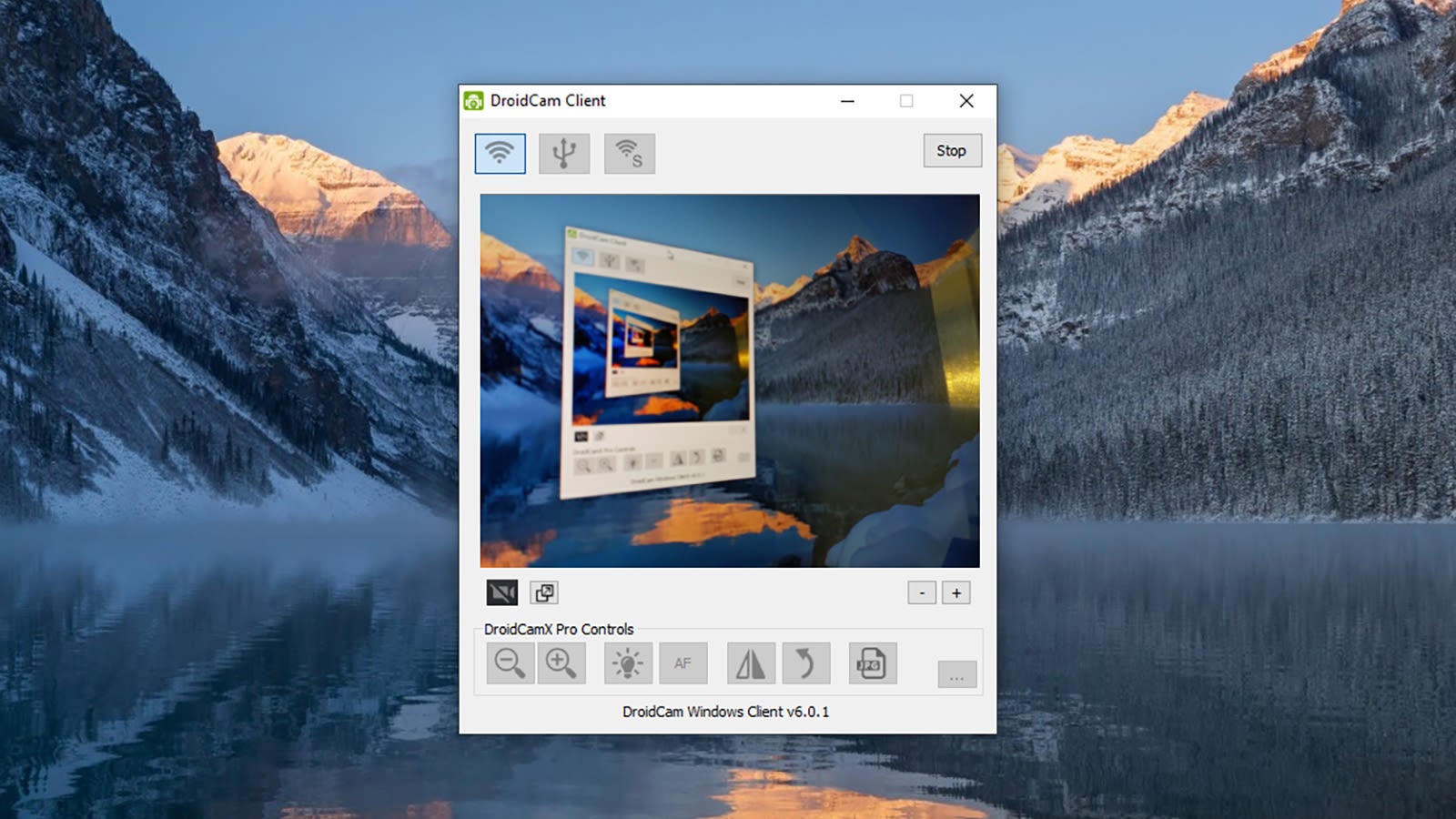Click the minus button below the preview
This screenshot has height=819, width=1456.
tap(922, 593)
